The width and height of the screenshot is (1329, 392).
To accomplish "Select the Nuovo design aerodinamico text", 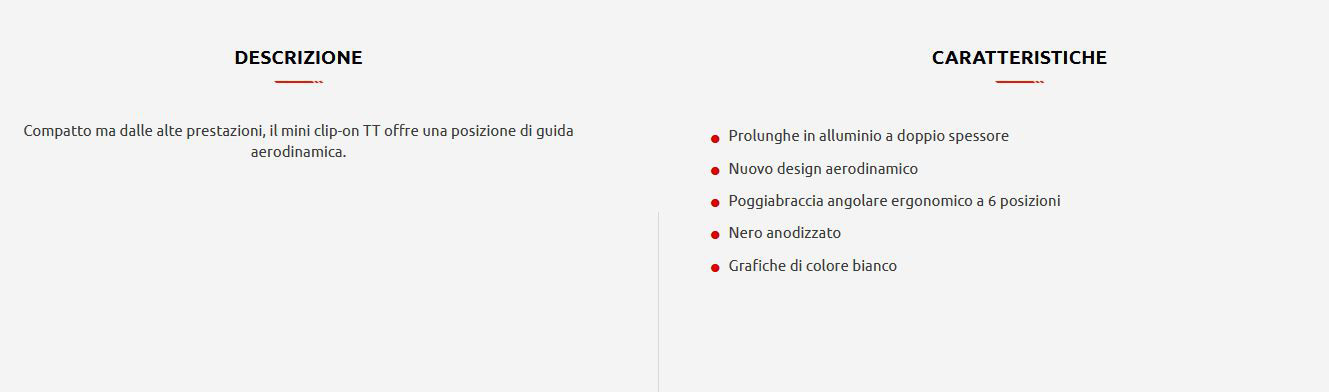I will (823, 169).
